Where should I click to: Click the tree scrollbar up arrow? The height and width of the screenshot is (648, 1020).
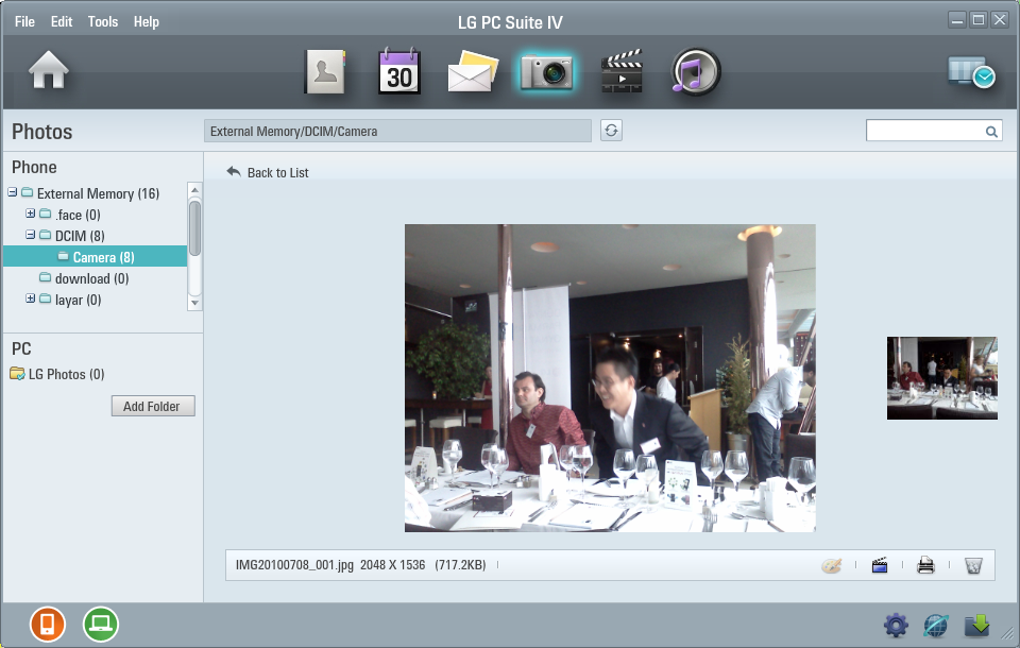[x=195, y=190]
